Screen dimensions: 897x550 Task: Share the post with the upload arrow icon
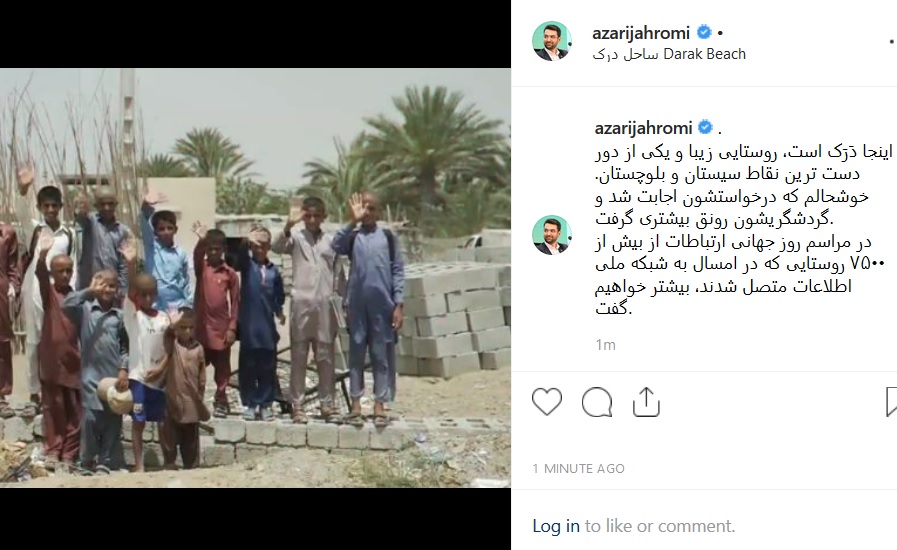(646, 401)
